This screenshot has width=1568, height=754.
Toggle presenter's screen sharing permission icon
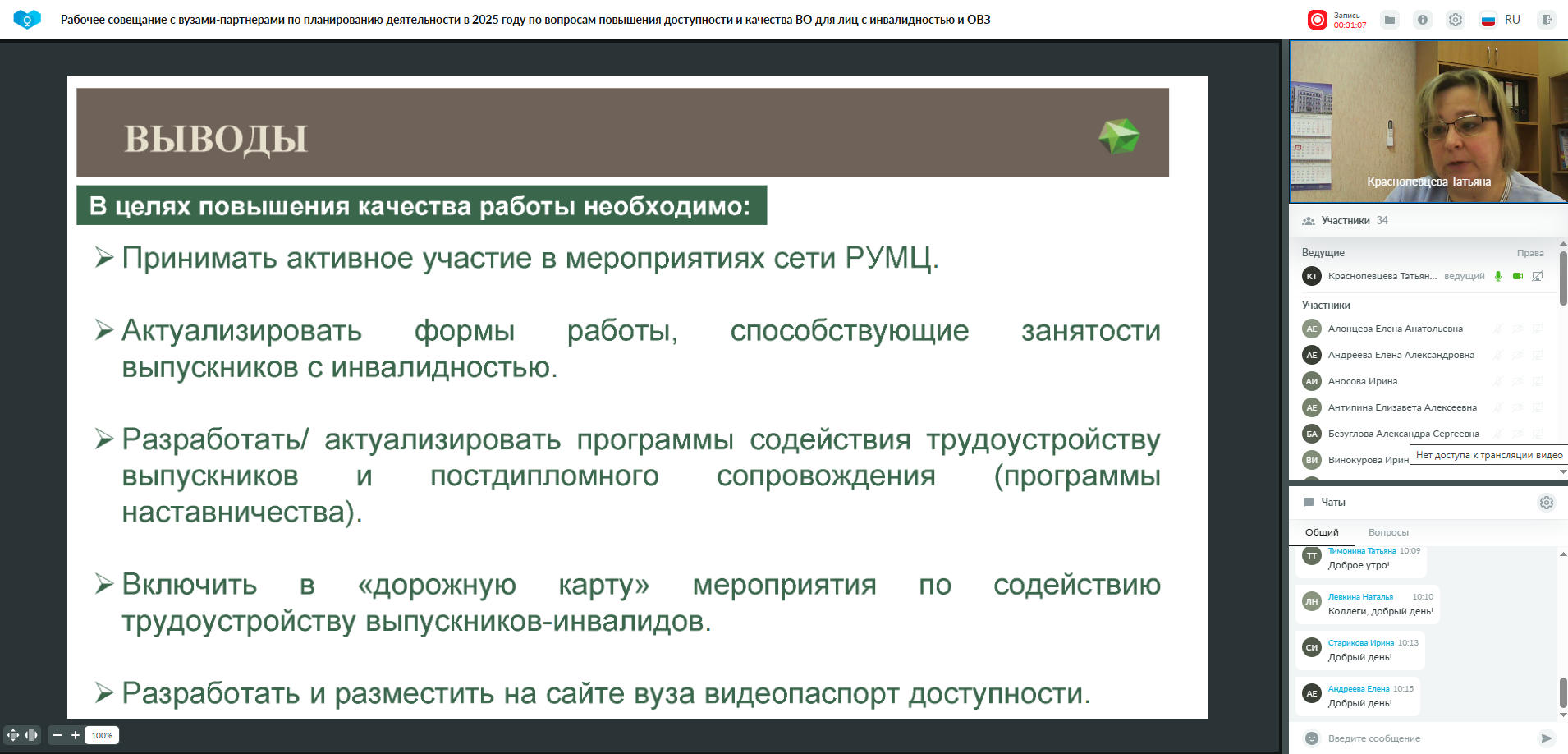(1538, 276)
